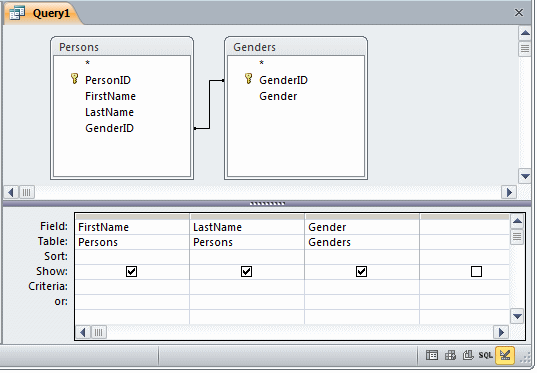Select asterisk in Genders table

[x=262, y=63]
